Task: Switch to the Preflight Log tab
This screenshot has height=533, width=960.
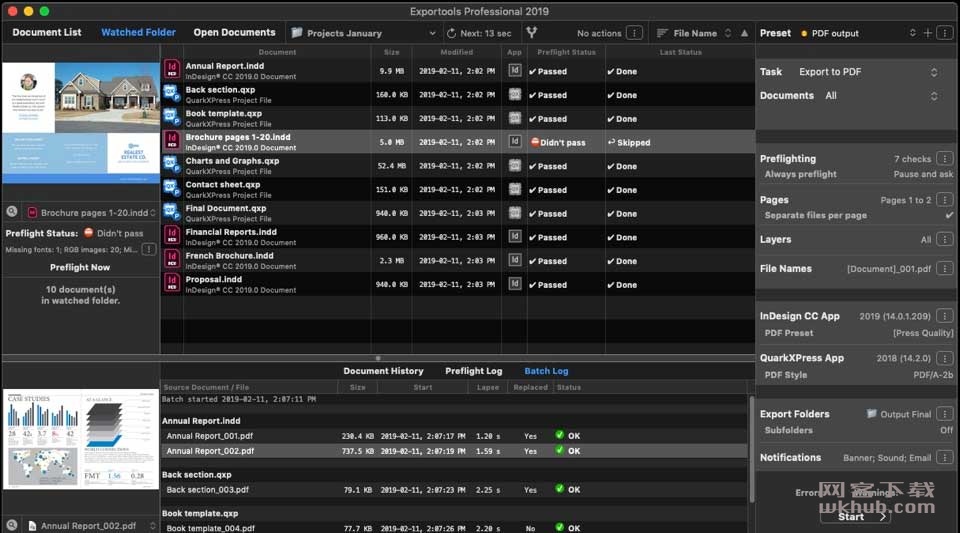Action: click(x=474, y=371)
